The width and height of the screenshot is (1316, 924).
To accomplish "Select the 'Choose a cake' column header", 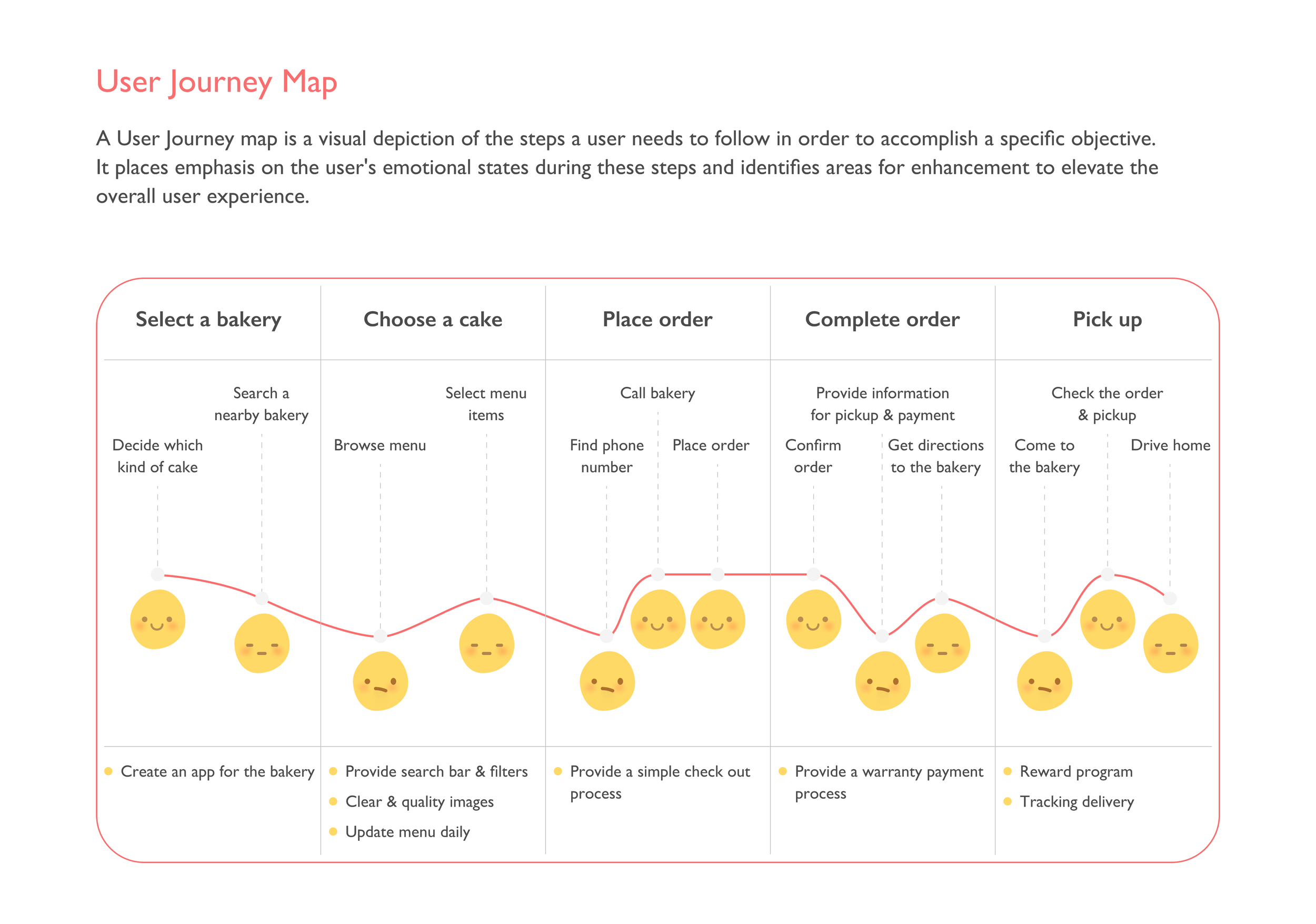I will click(x=433, y=319).
